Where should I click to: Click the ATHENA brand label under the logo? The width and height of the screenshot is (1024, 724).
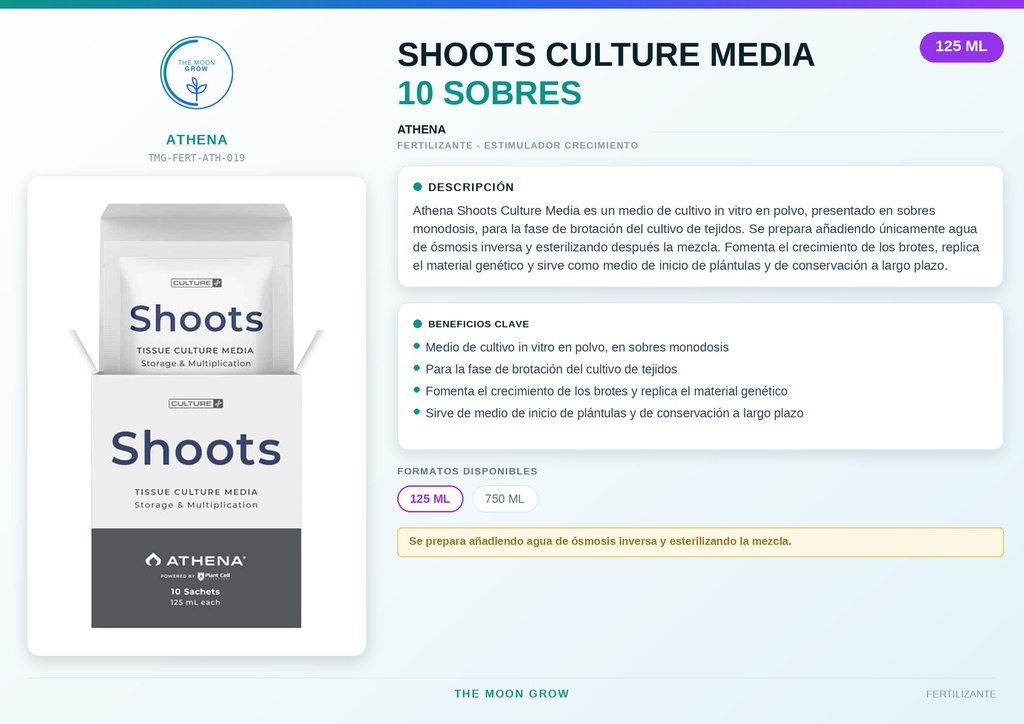click(x=197, y=140)
